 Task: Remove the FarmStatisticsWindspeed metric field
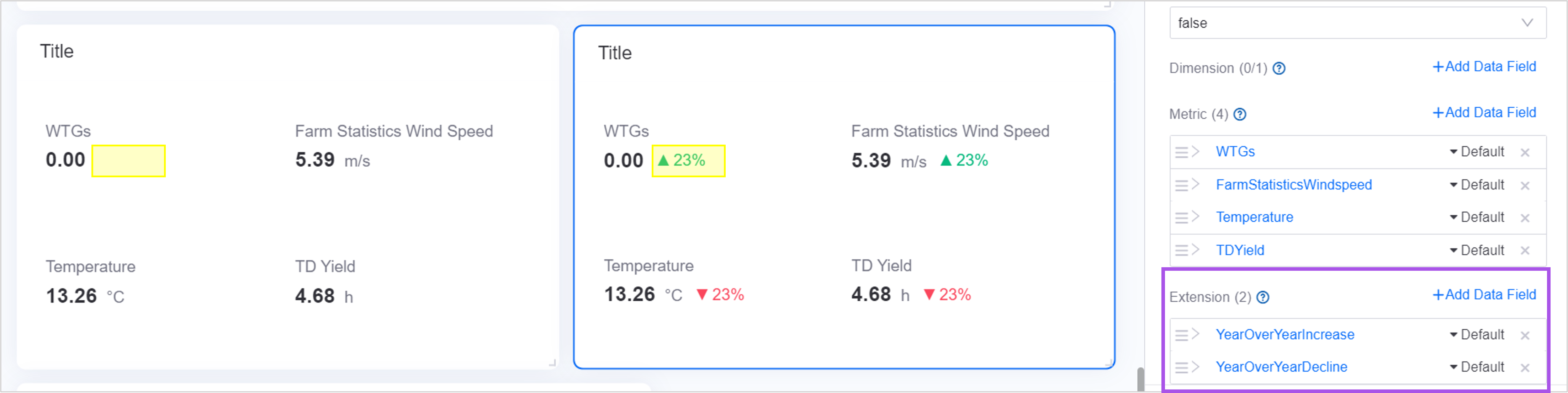click(x=1525, y=185)
